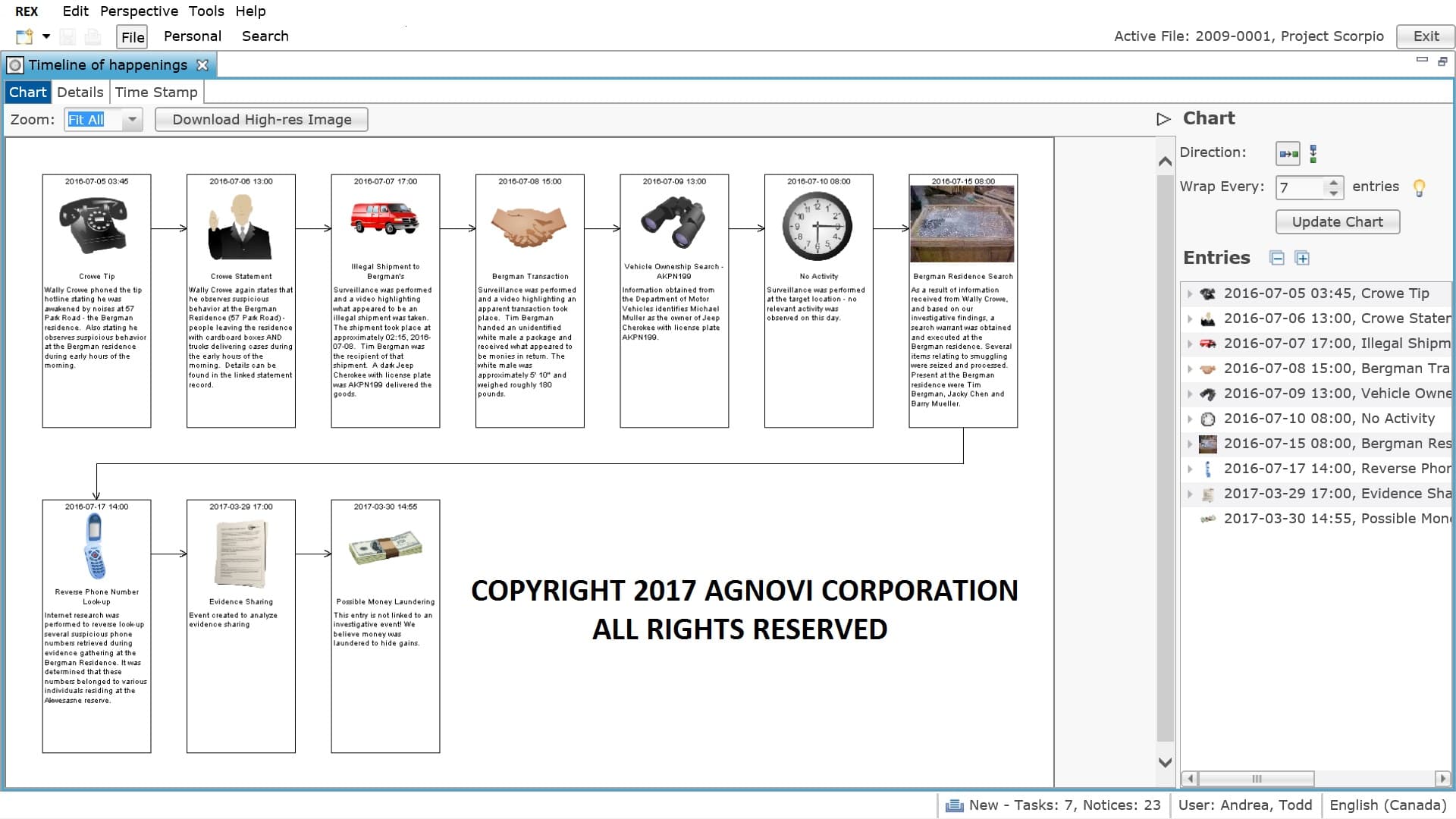
Task: Set chart direction to vertical
Action: pos(1313,153)
